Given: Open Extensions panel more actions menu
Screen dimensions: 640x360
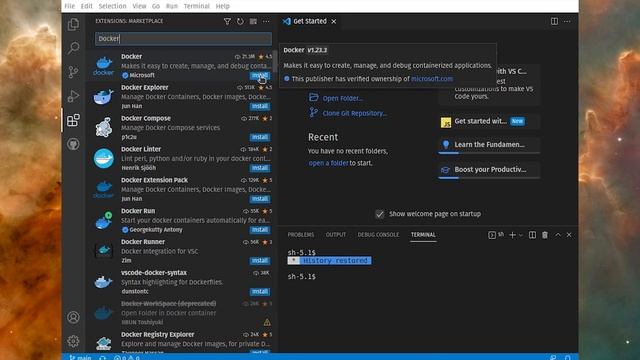Looking at the screenshot, I should click(x=266, y=21).
